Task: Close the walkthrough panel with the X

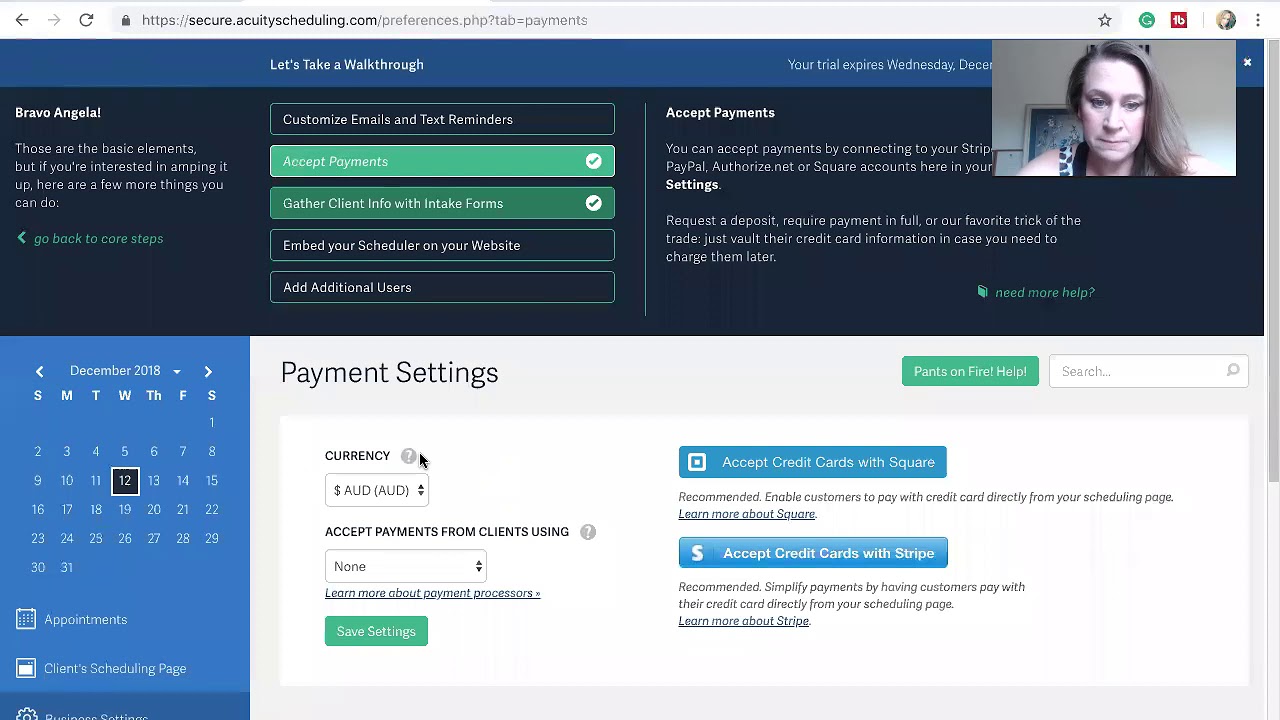Action: click(1247, 62)
